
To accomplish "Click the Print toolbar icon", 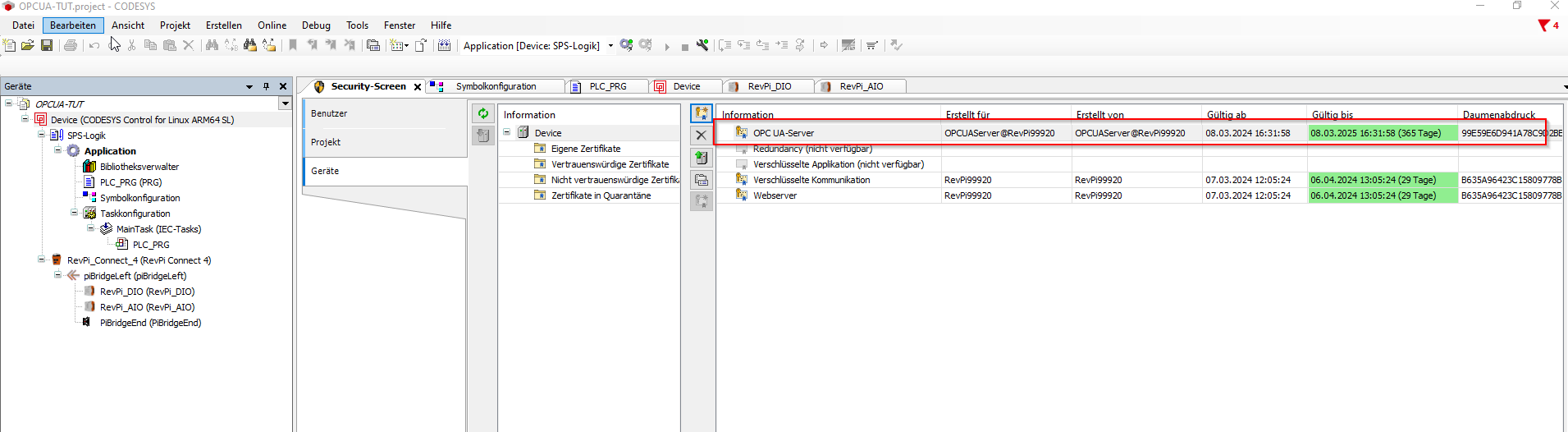I will [x=71, y=45].
